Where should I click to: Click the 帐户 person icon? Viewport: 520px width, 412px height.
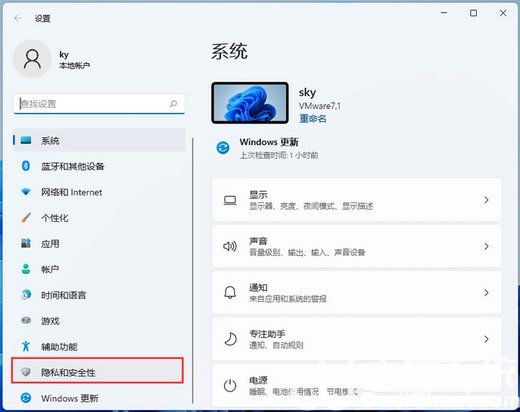tap(26, 269)
